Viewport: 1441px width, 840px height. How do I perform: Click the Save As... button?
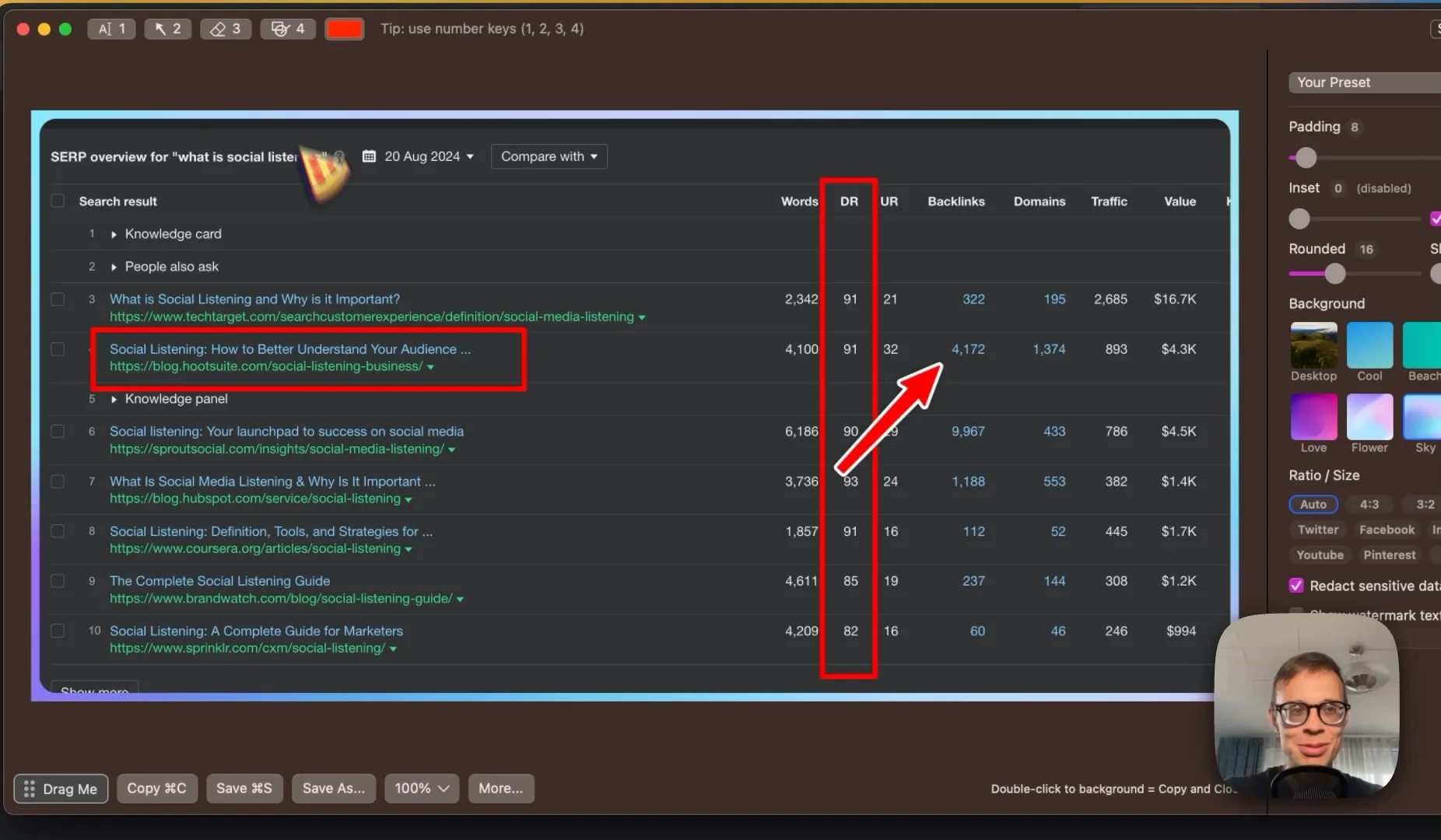[x=333, y=788]
